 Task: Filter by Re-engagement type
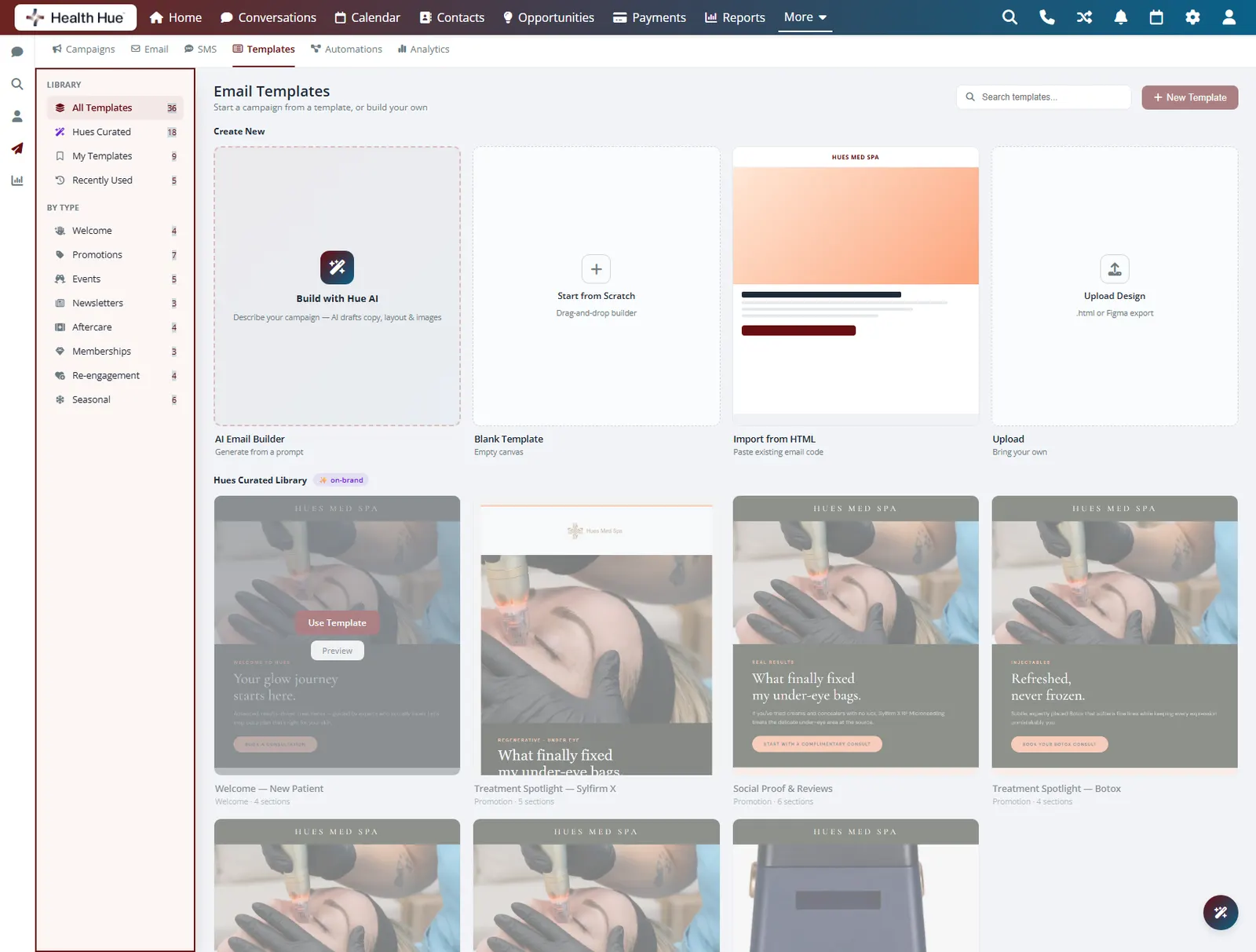[115, 376]
